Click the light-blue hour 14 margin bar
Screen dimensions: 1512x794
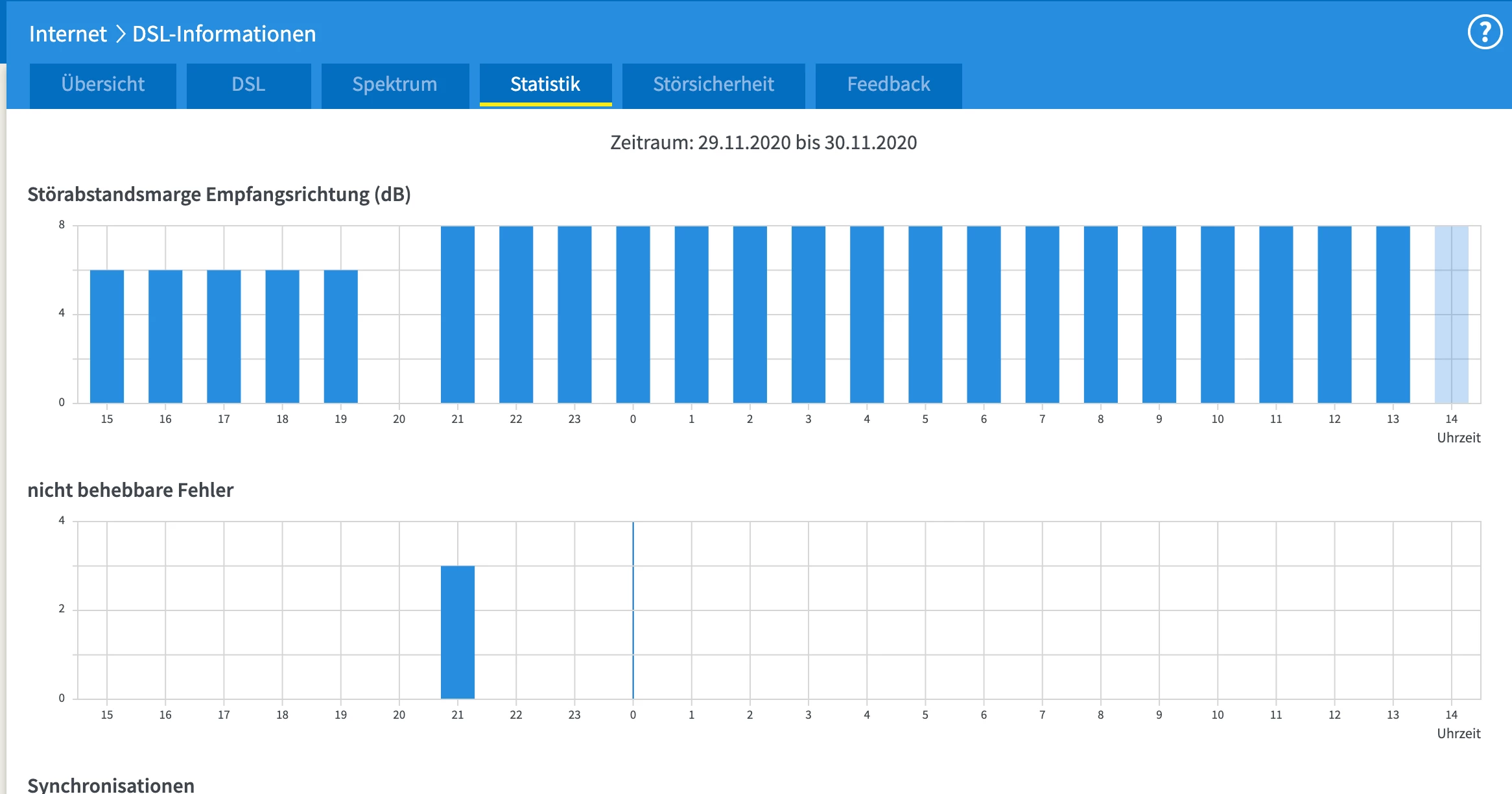[1451, 315]
